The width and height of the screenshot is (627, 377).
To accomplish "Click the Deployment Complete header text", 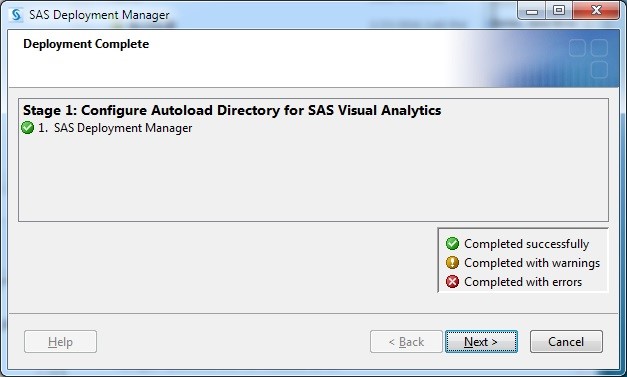I will pyautogui.click(x=86, y=44).
